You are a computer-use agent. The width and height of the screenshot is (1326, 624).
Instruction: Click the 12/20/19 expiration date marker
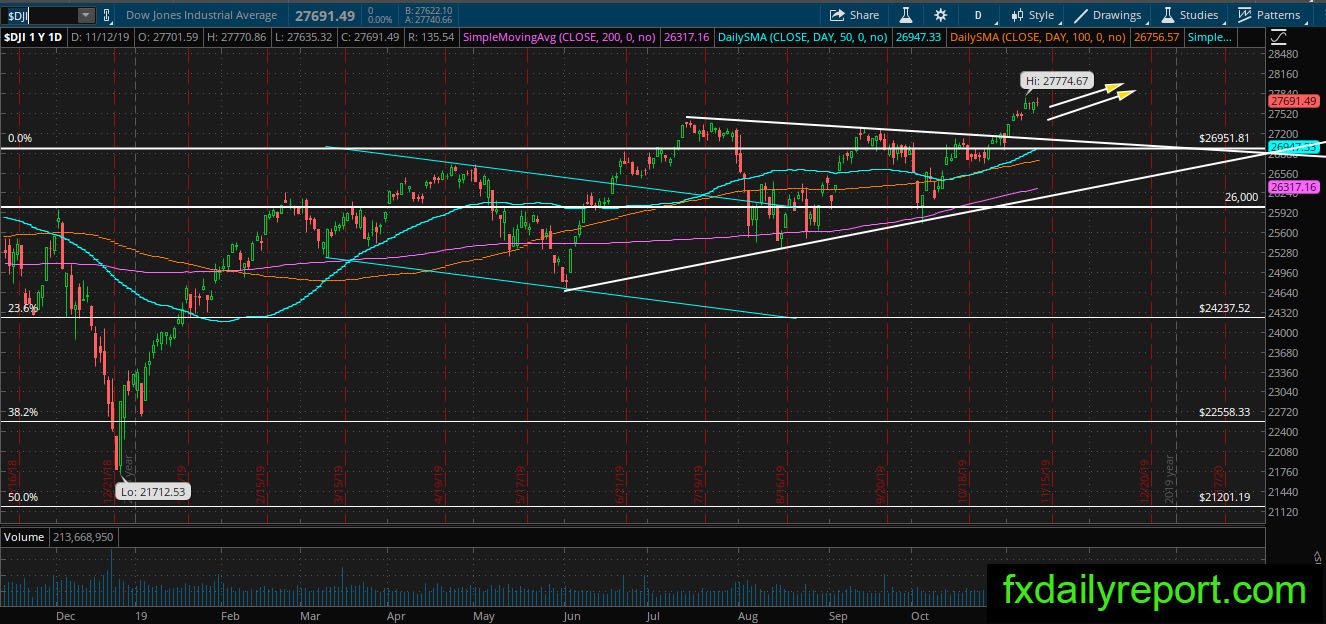pyautogui.click(x=1143, y=479)
